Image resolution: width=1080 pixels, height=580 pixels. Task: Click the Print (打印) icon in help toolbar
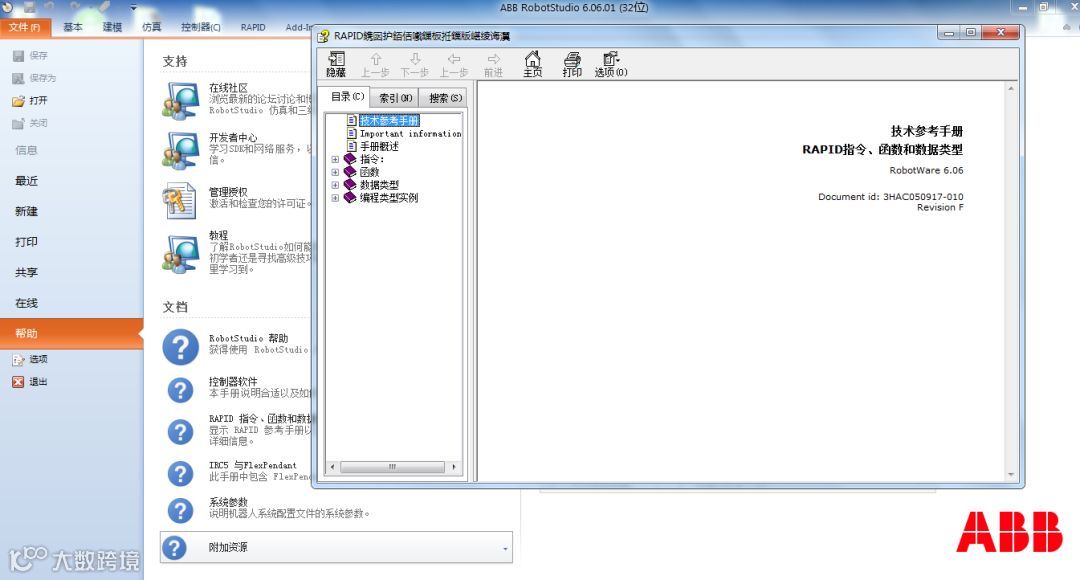click(572, 64)
